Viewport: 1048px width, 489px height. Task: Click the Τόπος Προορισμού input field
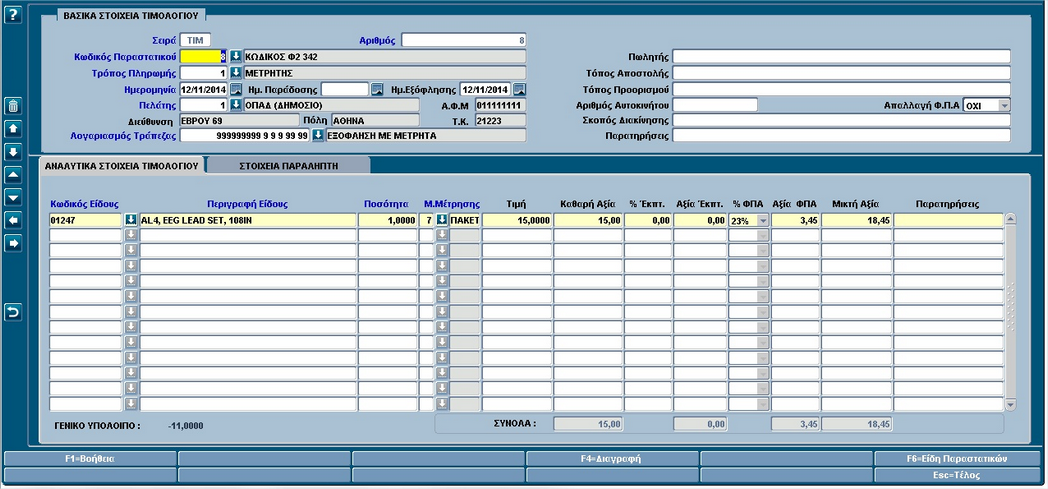pyautogui.click(x=841, y=89)
